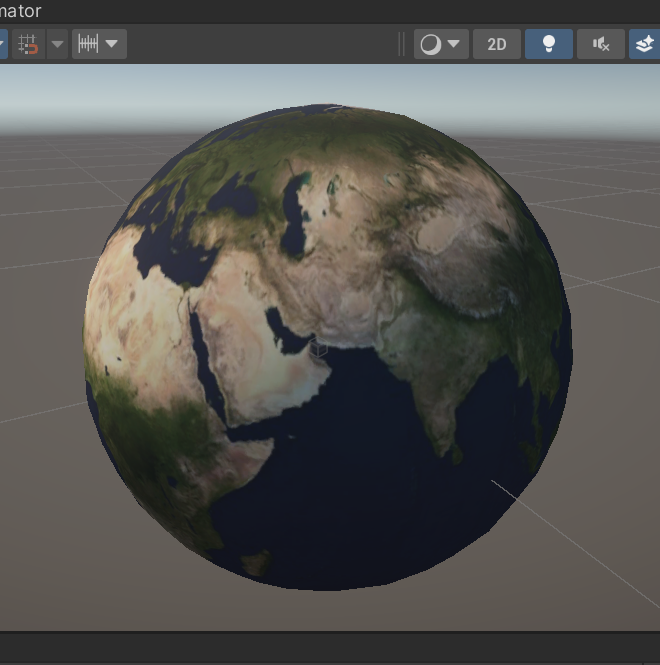Select the small cube gizmo on the globe
Image resolution: width=660 pixels, height=665 pixels.
[x=318, y=348]
